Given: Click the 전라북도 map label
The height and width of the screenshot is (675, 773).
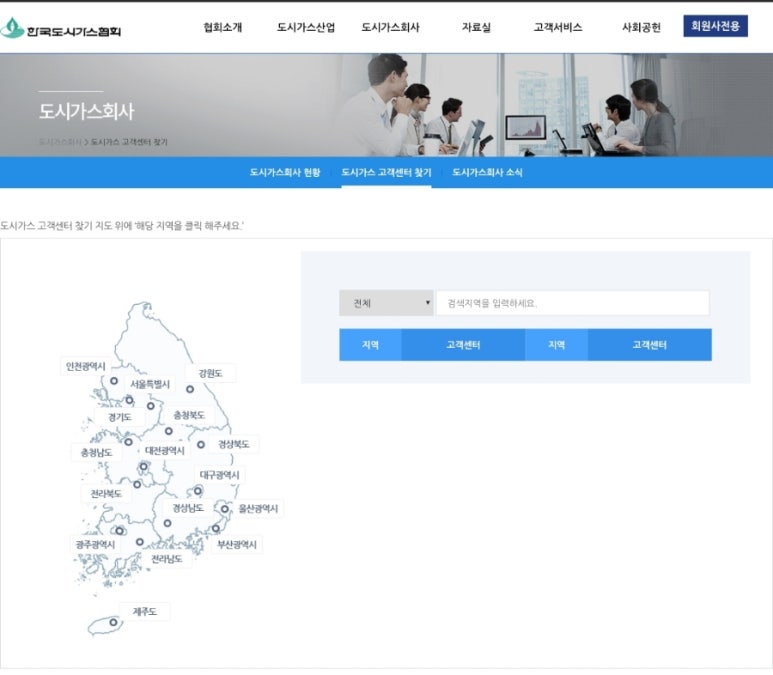Looking at the screenshot, I should (106, 494).
